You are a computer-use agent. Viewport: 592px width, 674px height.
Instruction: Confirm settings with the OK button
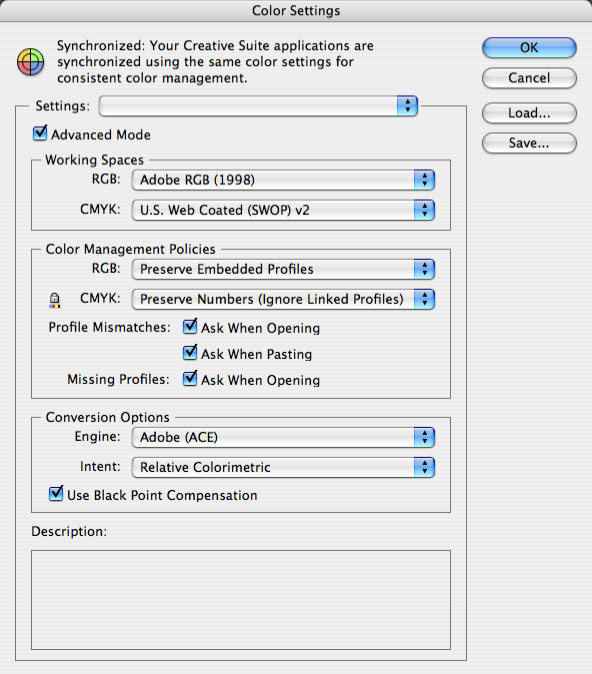click(x=529, y=47)
